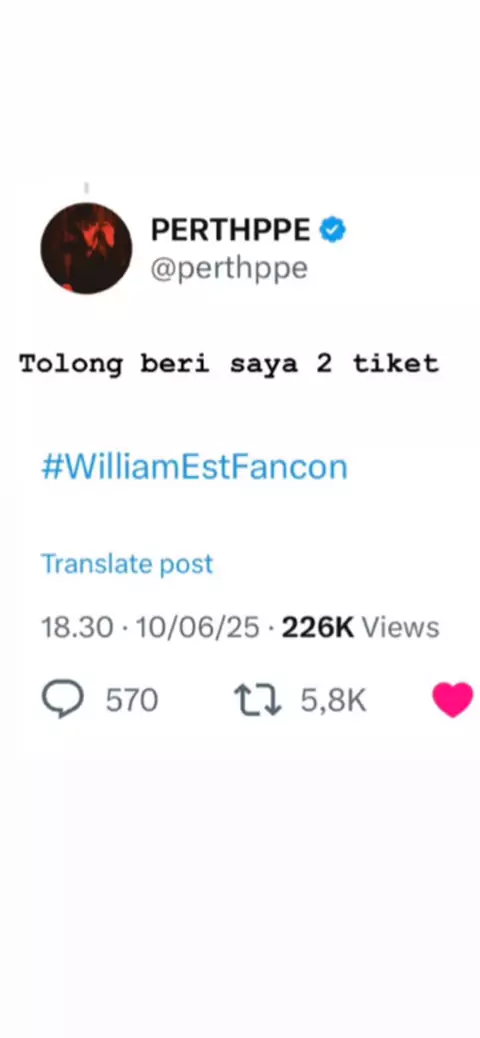Open the PERTHPPE profile avatar
Viewport: 480px width, 1038px height.
86,248
